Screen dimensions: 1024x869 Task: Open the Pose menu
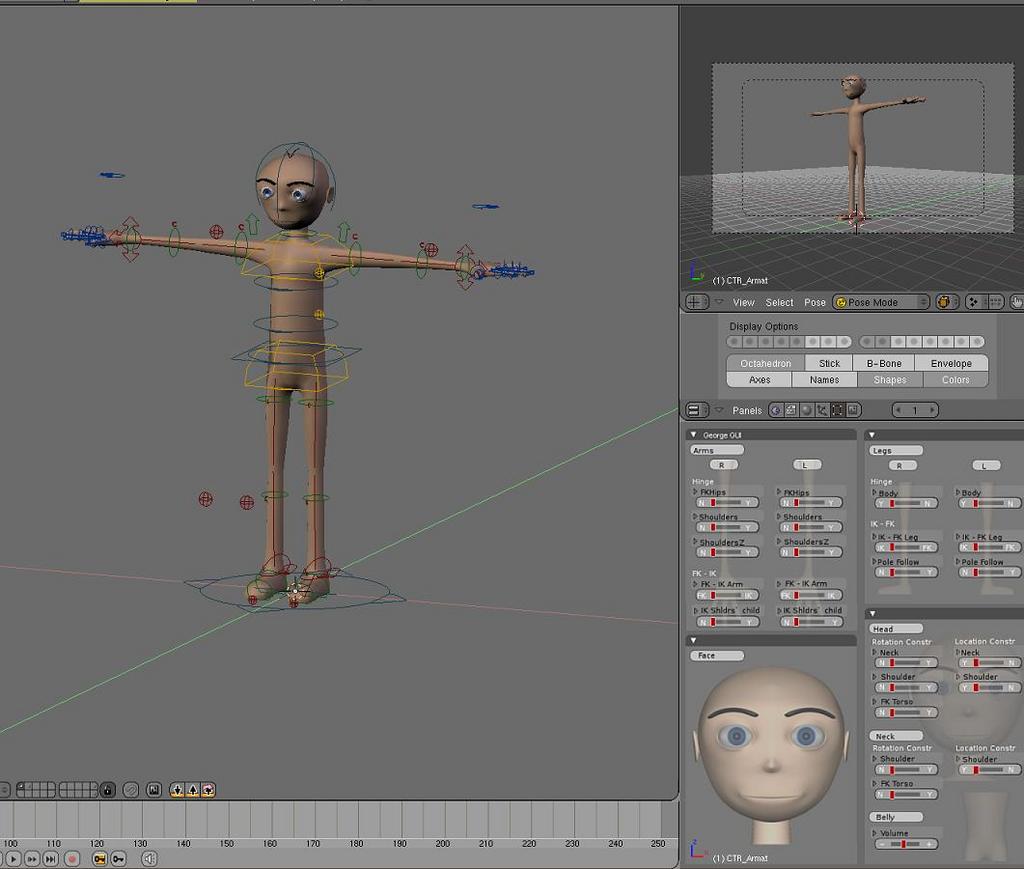814,302
